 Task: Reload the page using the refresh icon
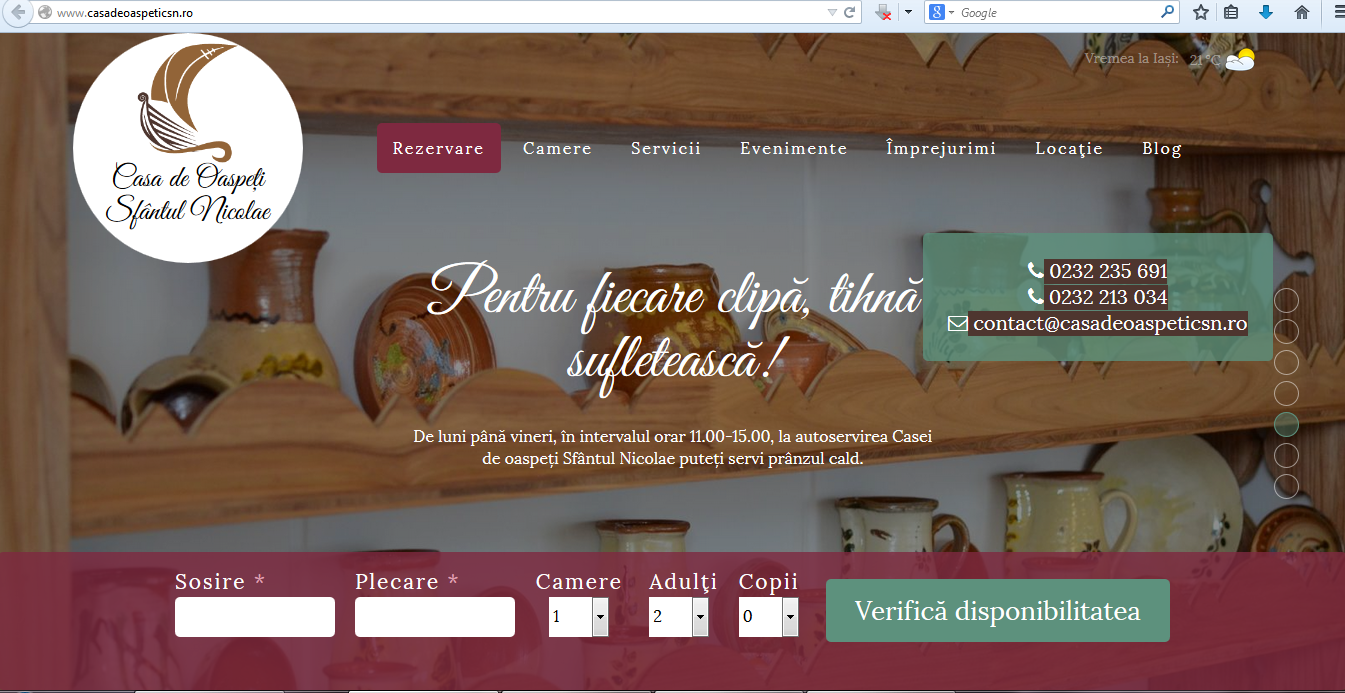tap(848, 13)
